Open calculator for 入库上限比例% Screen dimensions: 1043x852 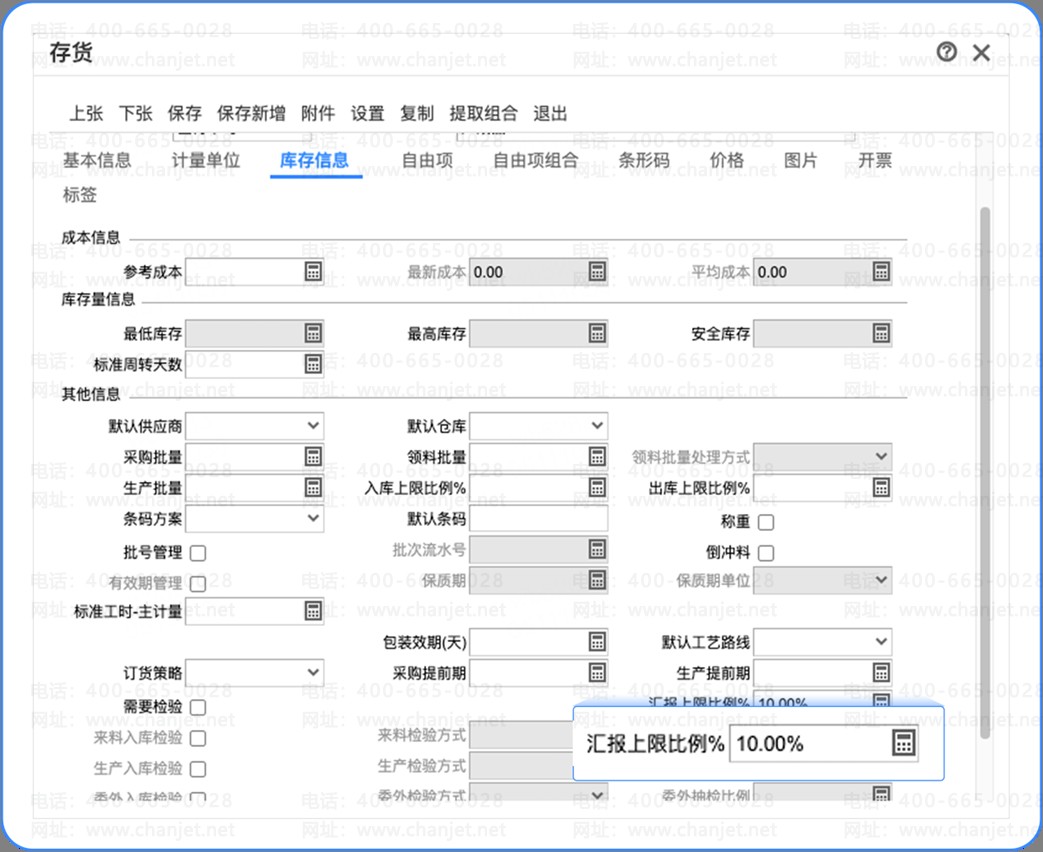coord(597,487)
